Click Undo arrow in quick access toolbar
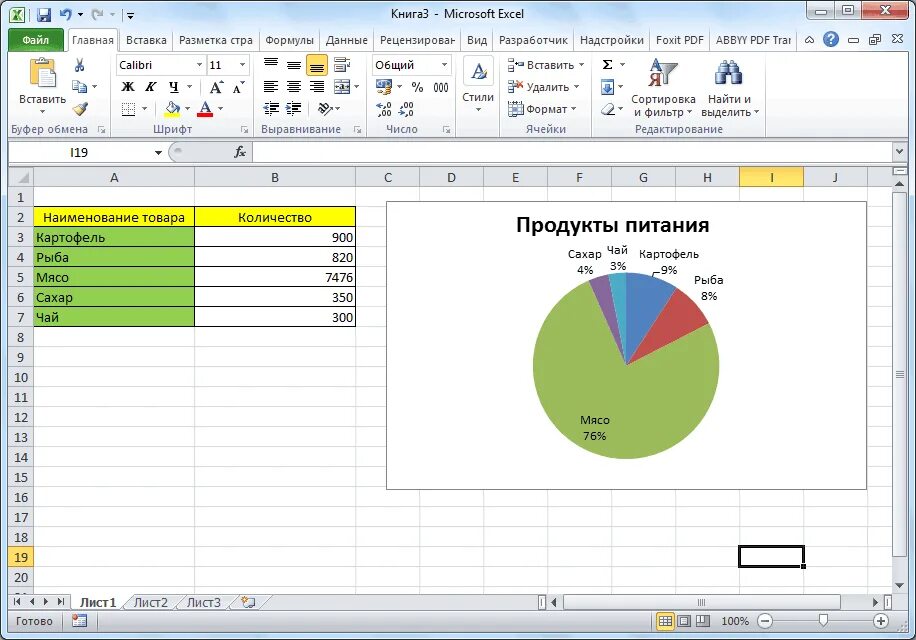 pos(65,15)
